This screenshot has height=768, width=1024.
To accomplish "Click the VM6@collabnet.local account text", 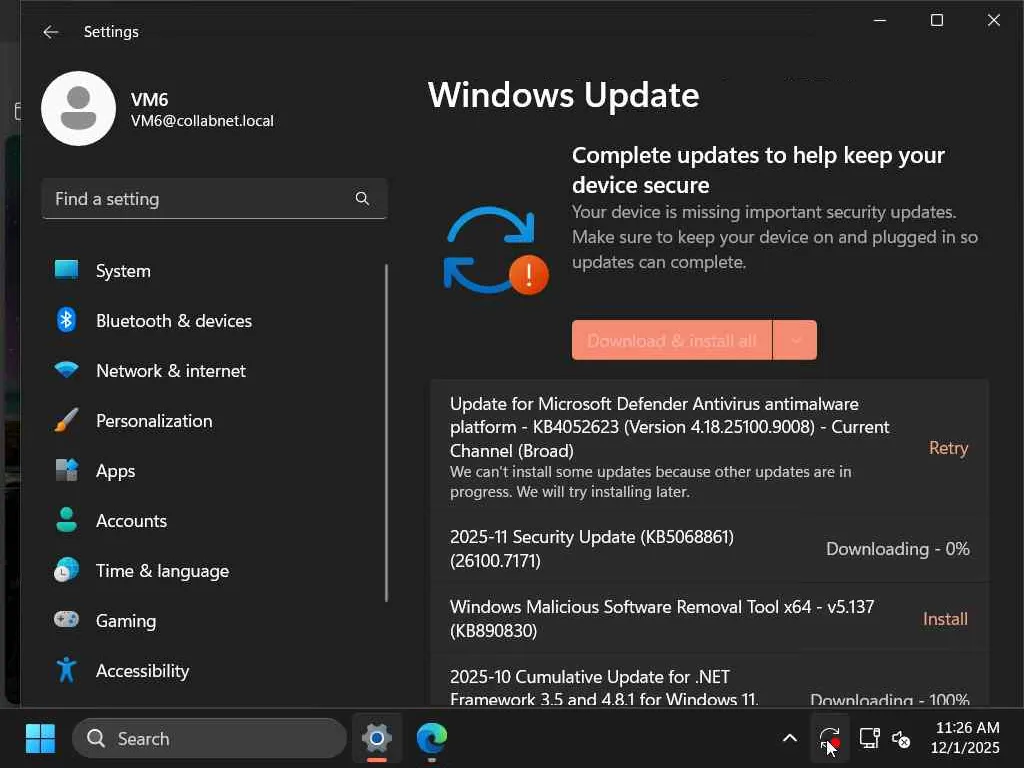I will 202,121.
